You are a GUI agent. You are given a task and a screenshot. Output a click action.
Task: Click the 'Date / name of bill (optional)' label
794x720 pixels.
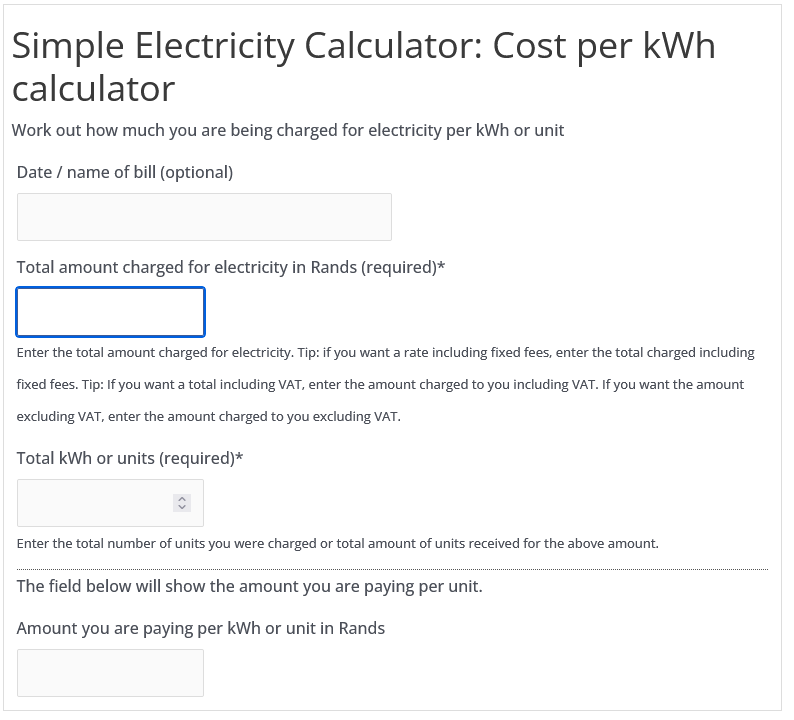[x=125, y=172]
